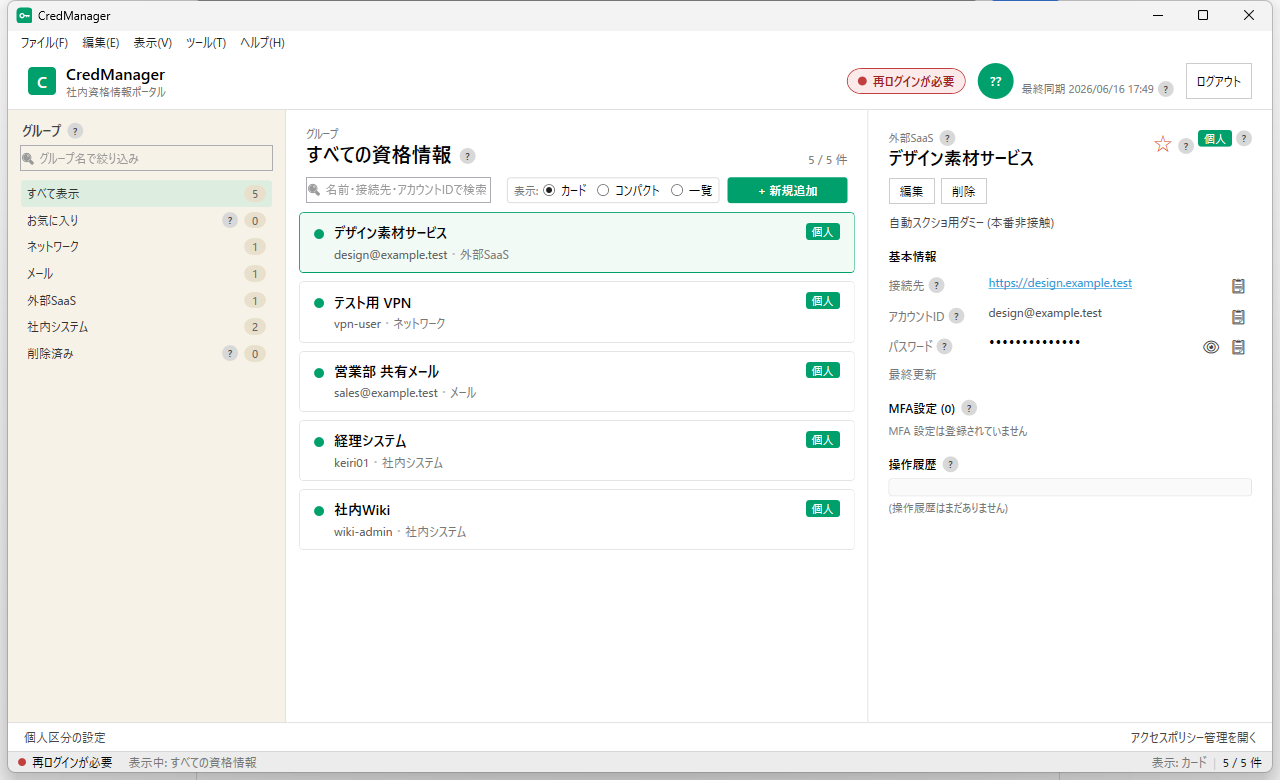Viewport: 1280px width, 780px height.
Task: Copy the 接続先 URL with the clipboard icon
Action: (1238, 286)
